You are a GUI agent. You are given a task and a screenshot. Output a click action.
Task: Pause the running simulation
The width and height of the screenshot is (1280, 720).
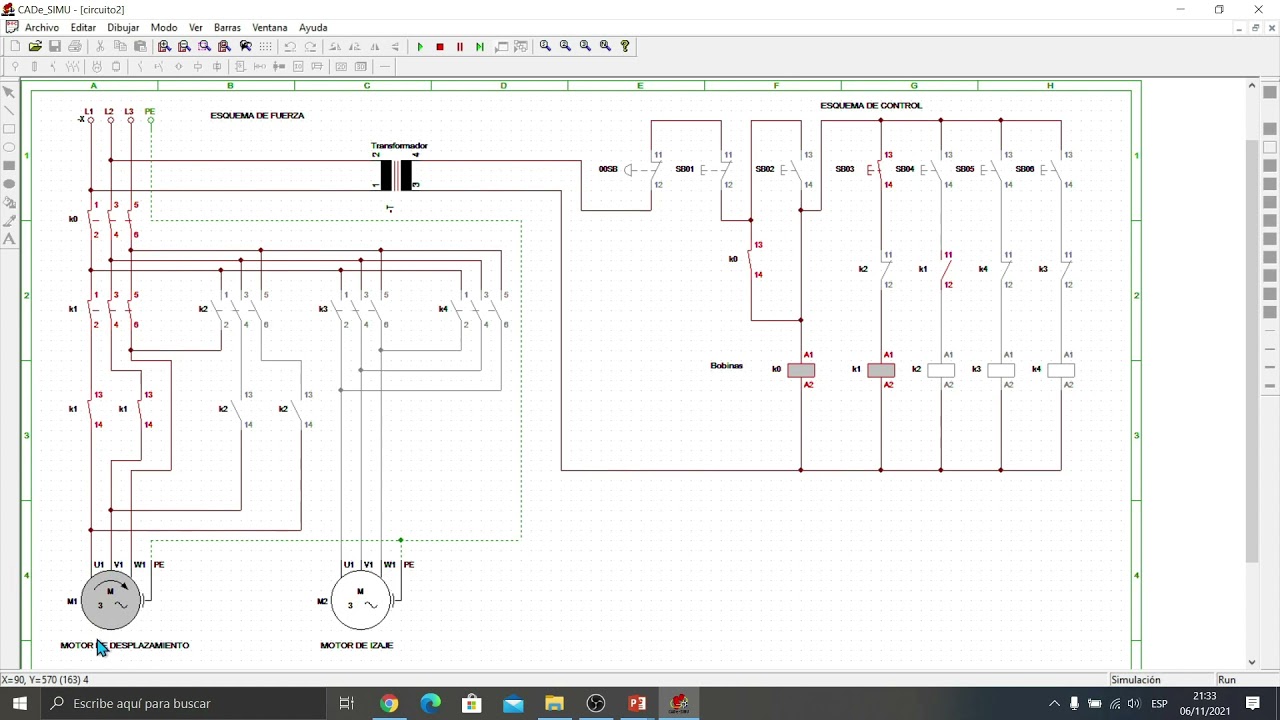tap(460, 46)
